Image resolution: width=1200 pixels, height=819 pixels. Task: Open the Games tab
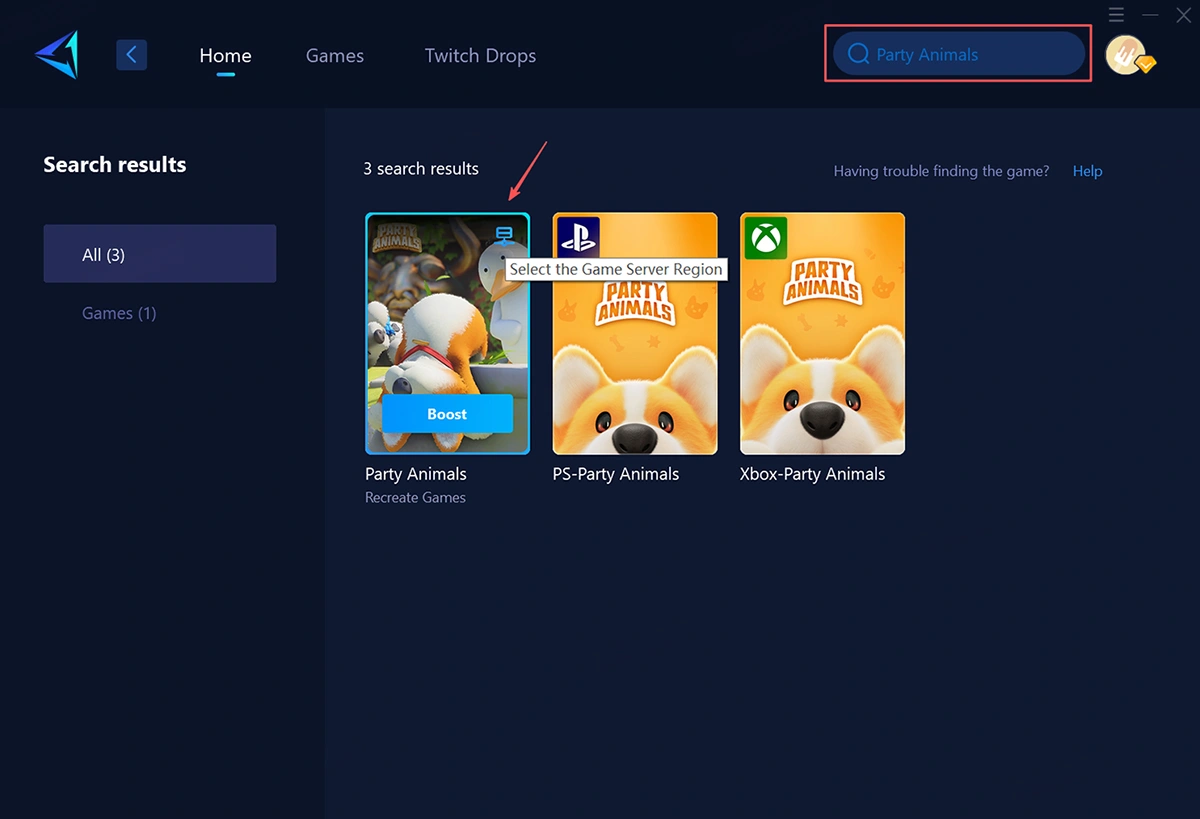[x=334, y=56]
